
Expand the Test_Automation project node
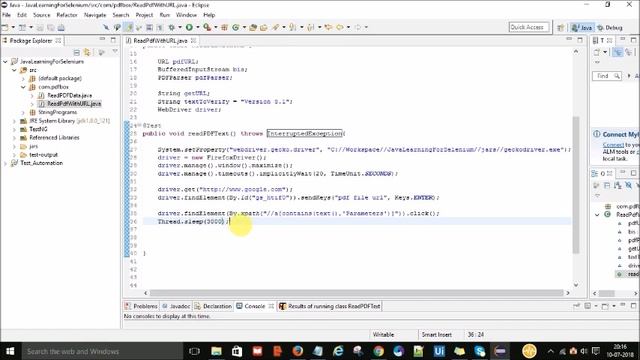click(5, 163)
